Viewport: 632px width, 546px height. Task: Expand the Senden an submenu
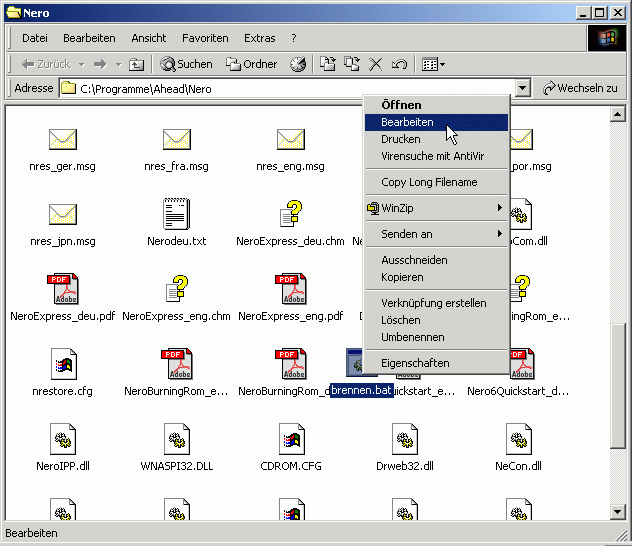[x=436, y=234]
